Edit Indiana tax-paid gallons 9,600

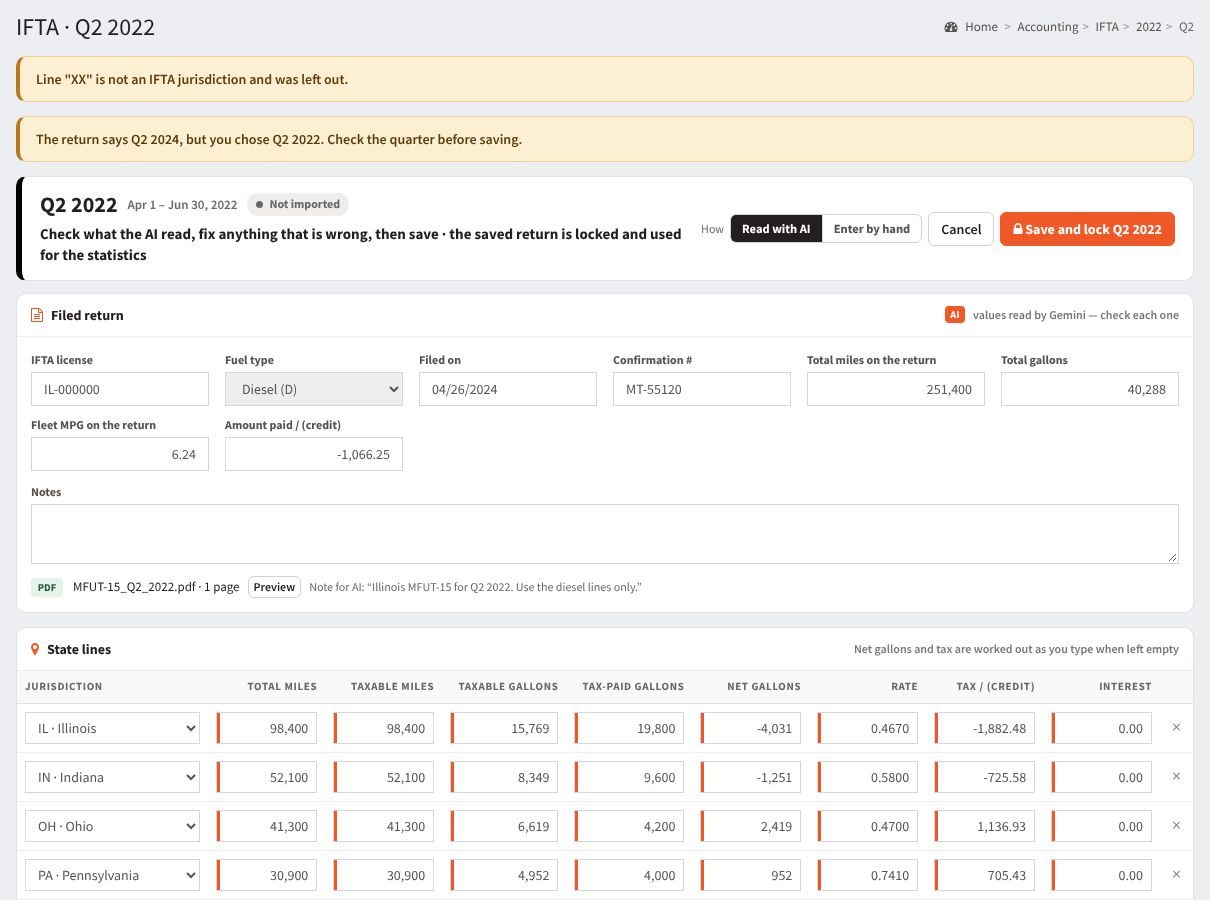(629, 777)
